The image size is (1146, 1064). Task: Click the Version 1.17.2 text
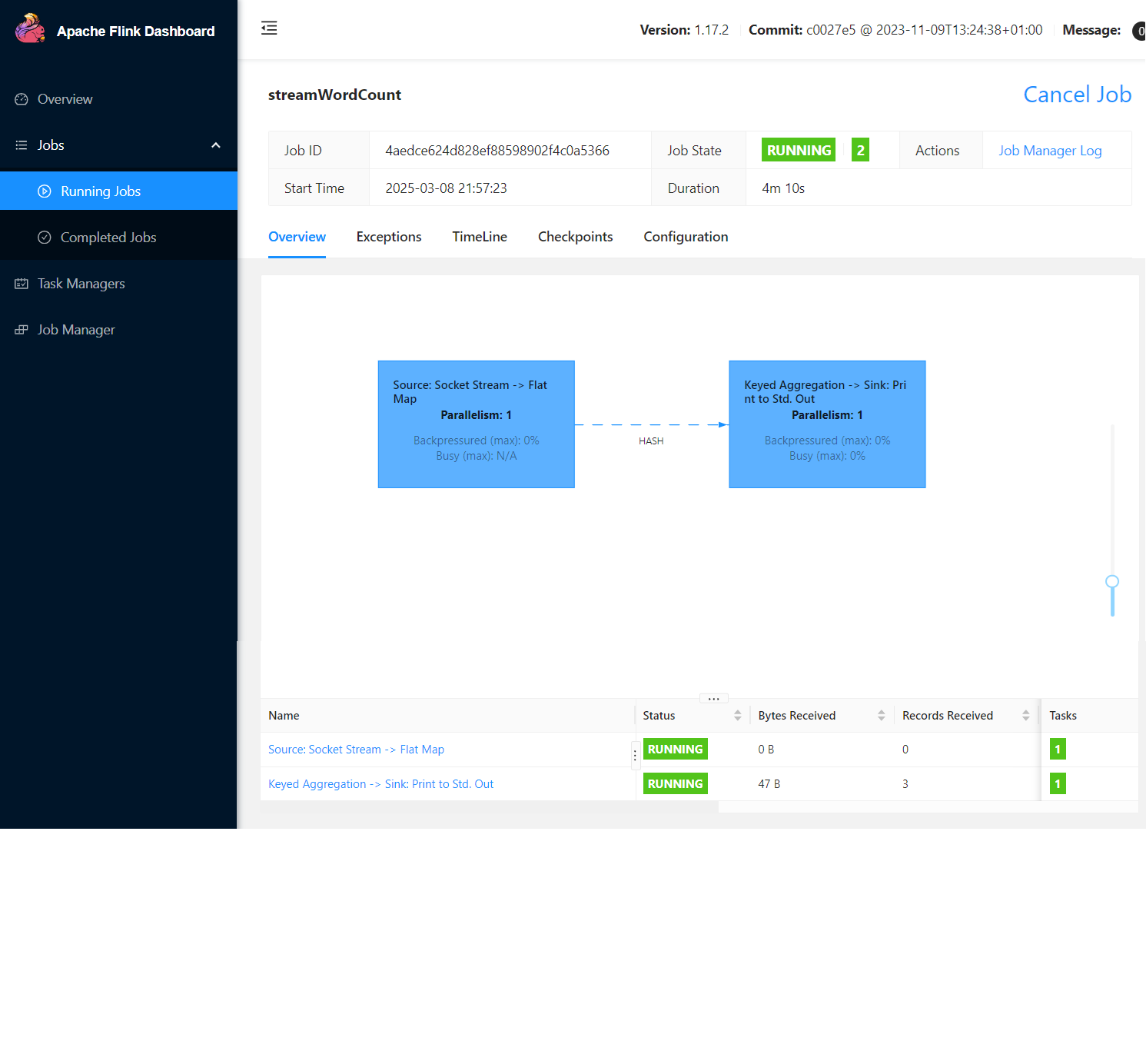684,30
